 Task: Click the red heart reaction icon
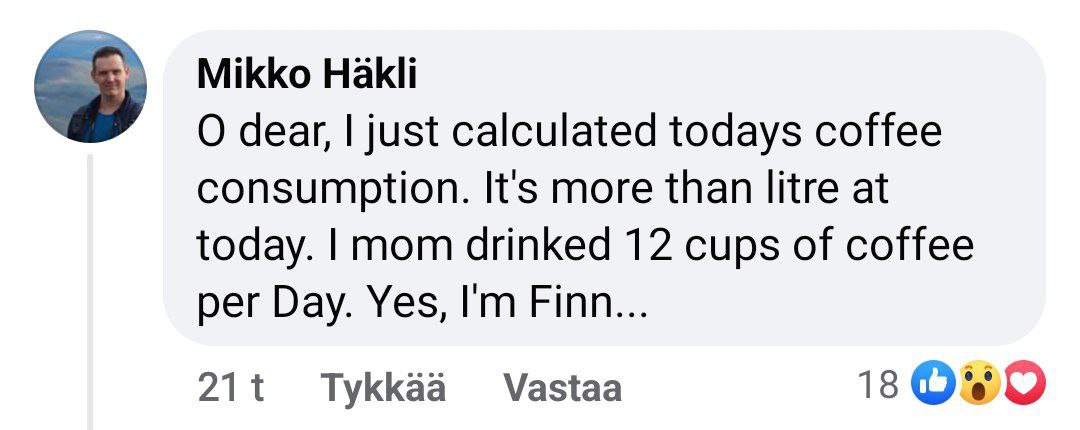tap(1023, 384)
